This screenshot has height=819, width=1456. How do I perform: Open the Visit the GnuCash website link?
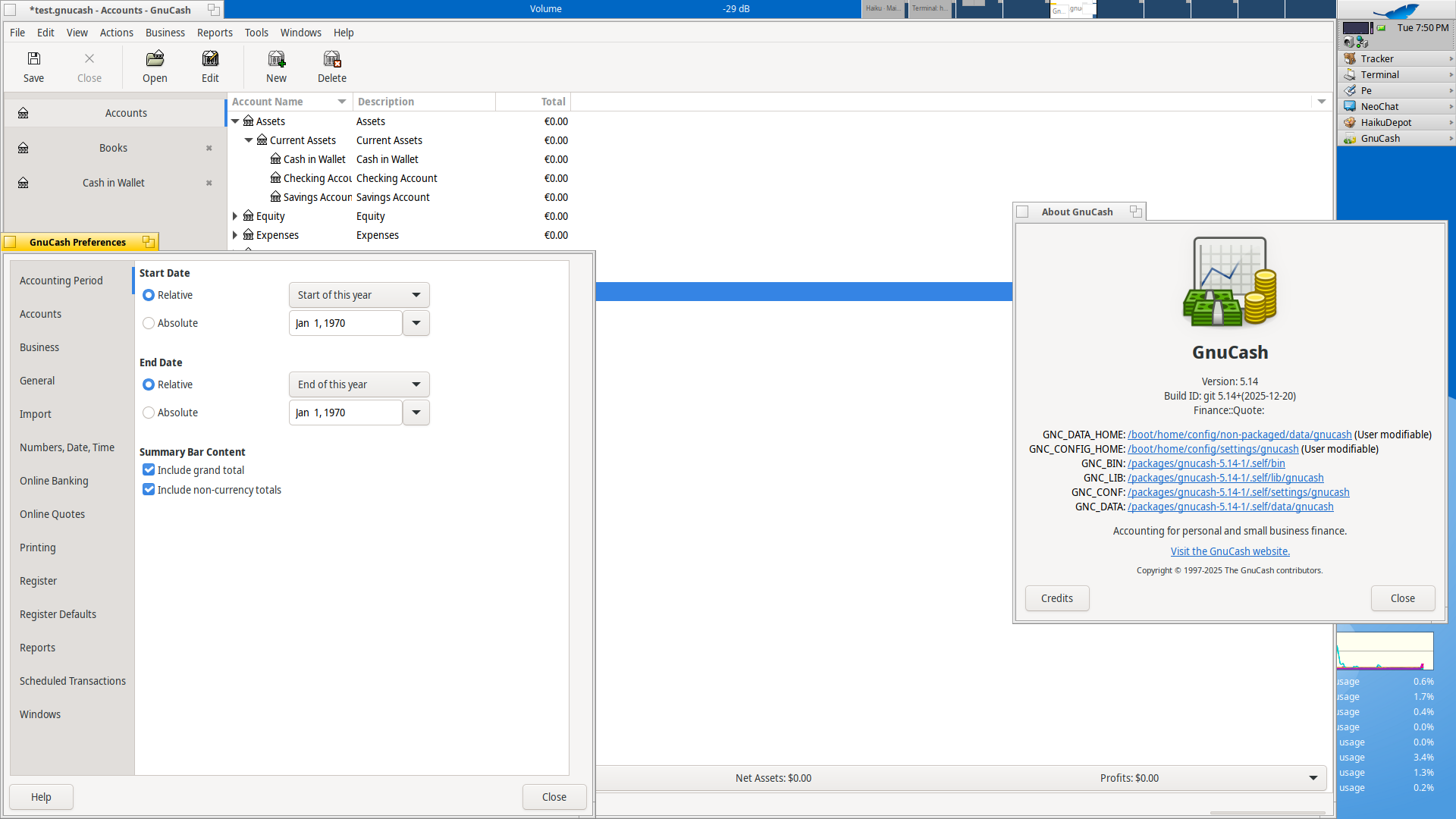coord(1230,551)
